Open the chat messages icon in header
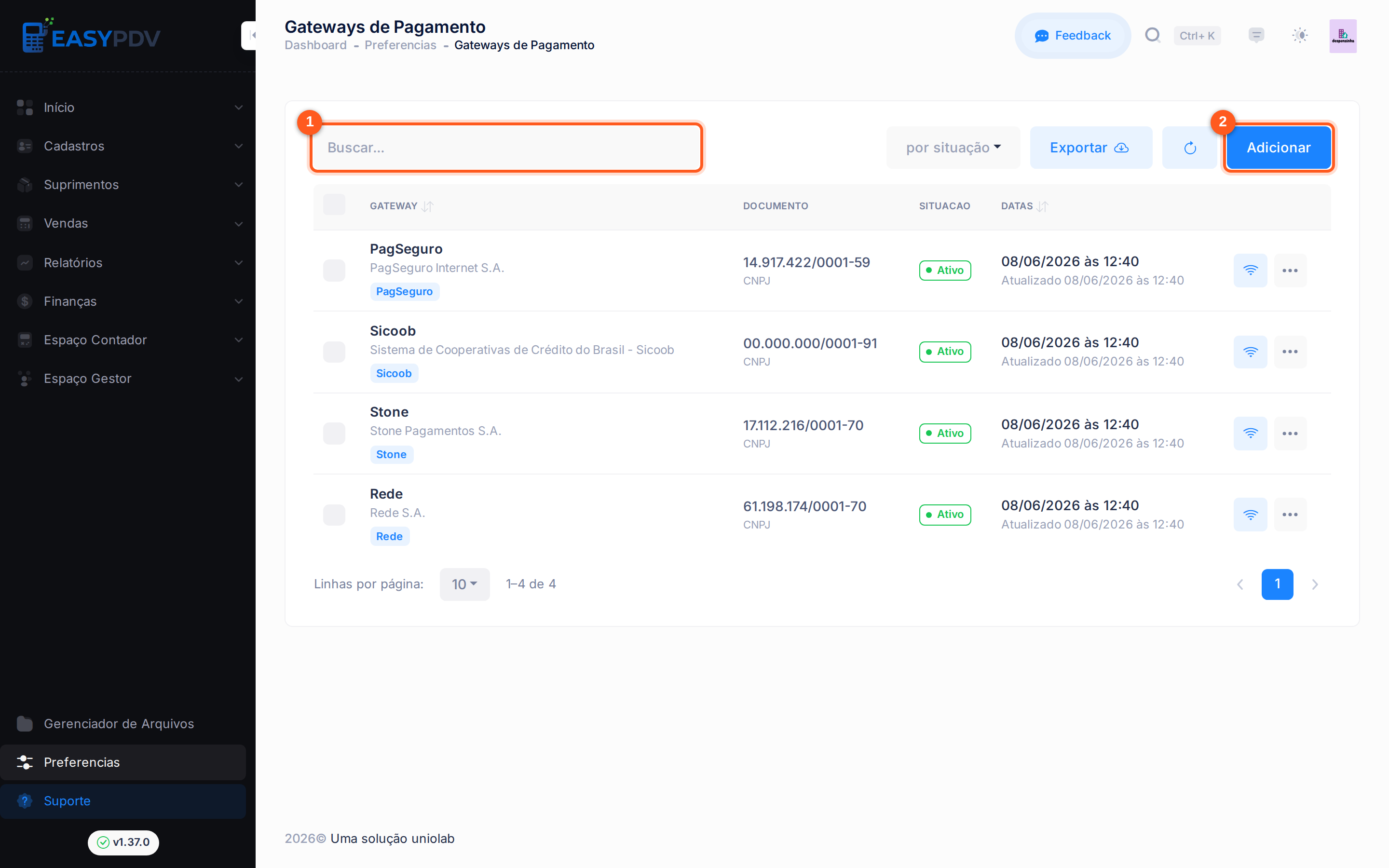The image size is (1389, 868). click(x=1256, y=36)
